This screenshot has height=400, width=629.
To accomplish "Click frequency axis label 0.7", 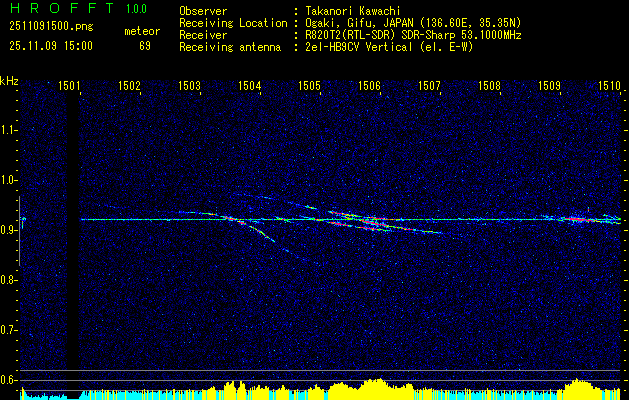I will coord(8,330).
